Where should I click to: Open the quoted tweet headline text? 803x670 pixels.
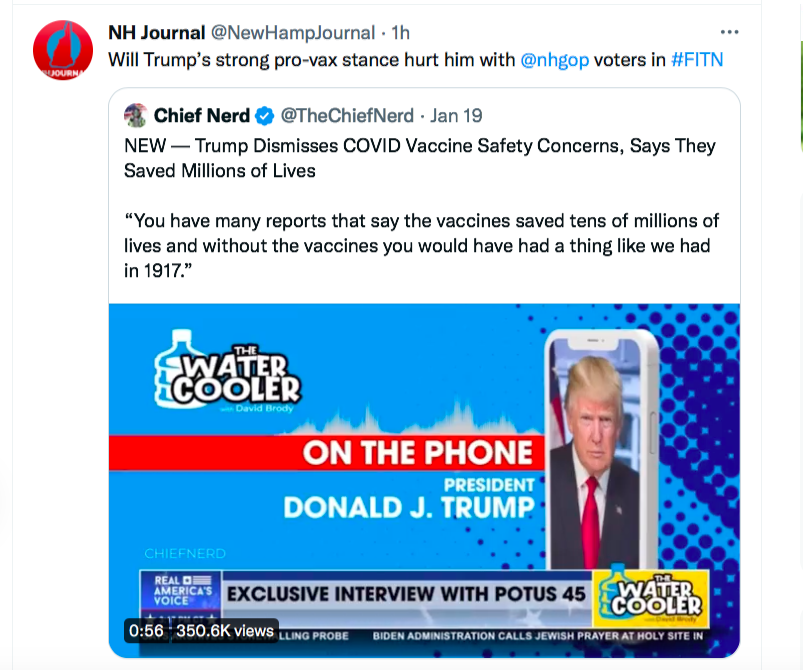tap(419, 158)
